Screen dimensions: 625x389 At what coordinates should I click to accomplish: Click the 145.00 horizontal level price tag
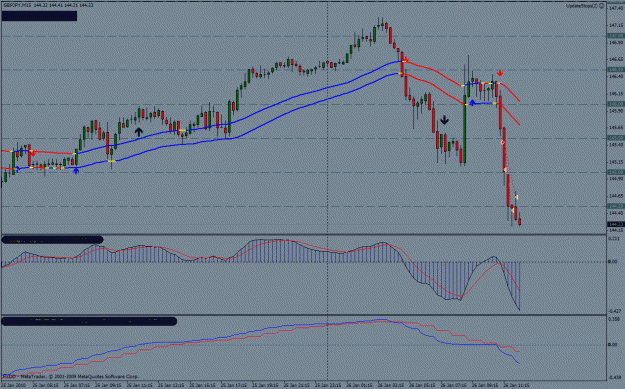click(616, 172)
